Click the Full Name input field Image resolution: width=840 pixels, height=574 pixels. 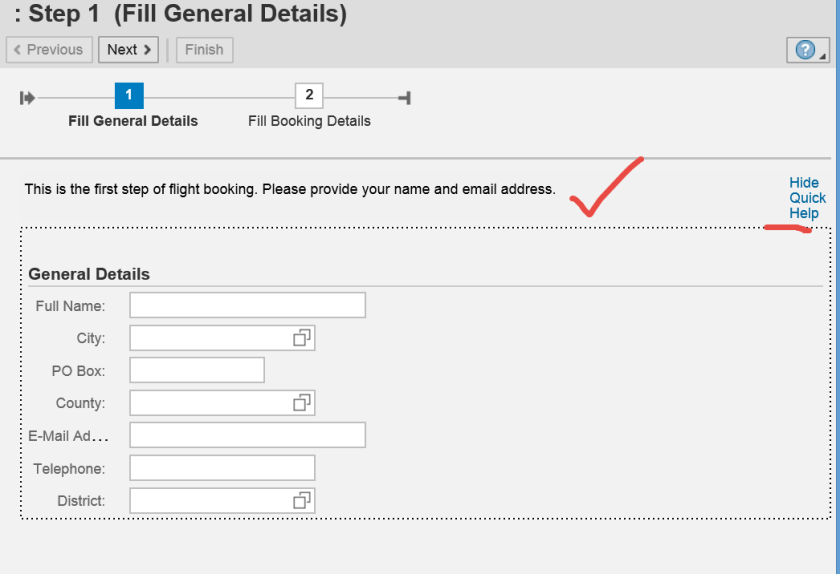pyautogui.click(x=247, y=305)
